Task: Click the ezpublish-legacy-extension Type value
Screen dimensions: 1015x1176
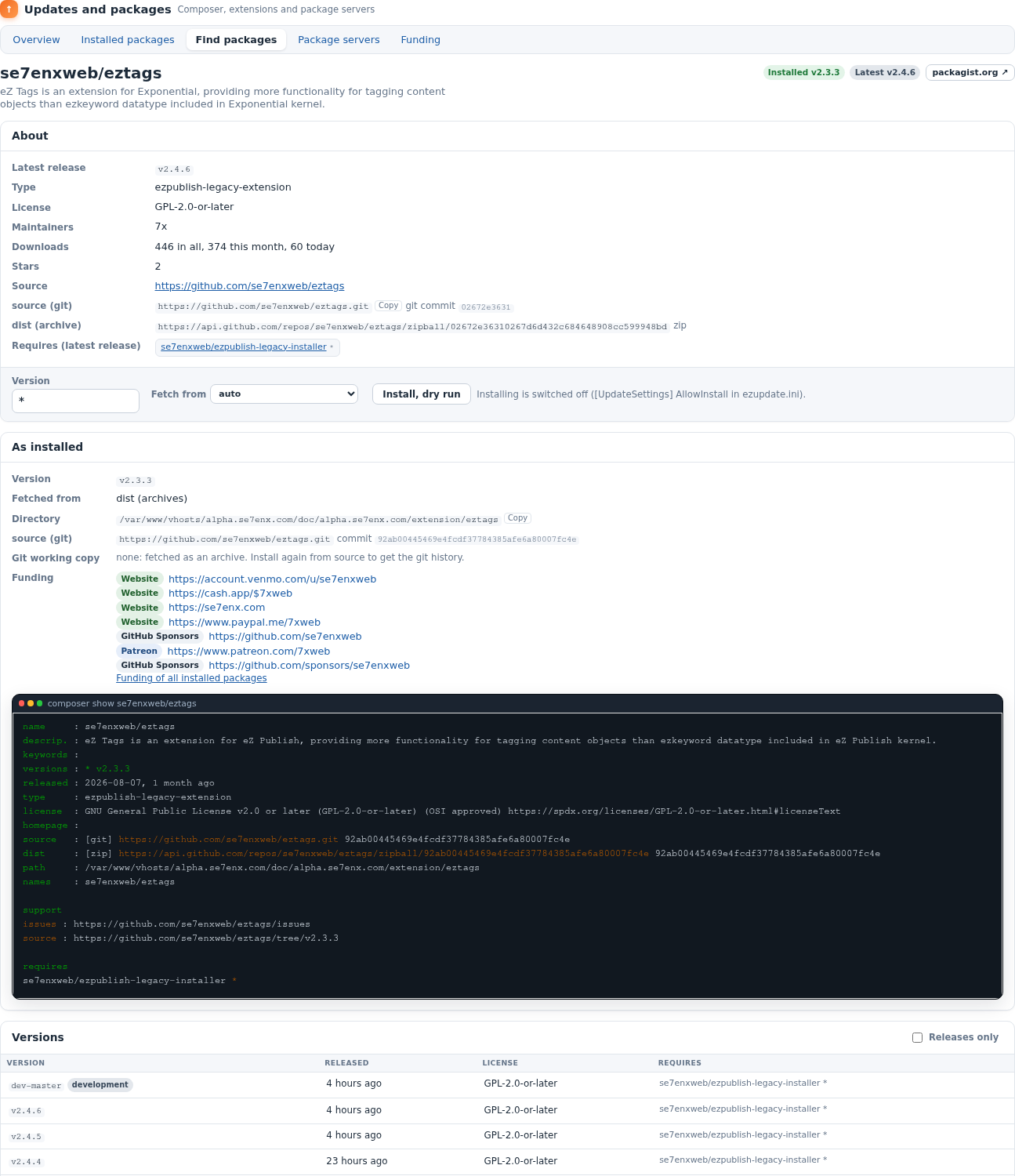Action: point(223,187)
